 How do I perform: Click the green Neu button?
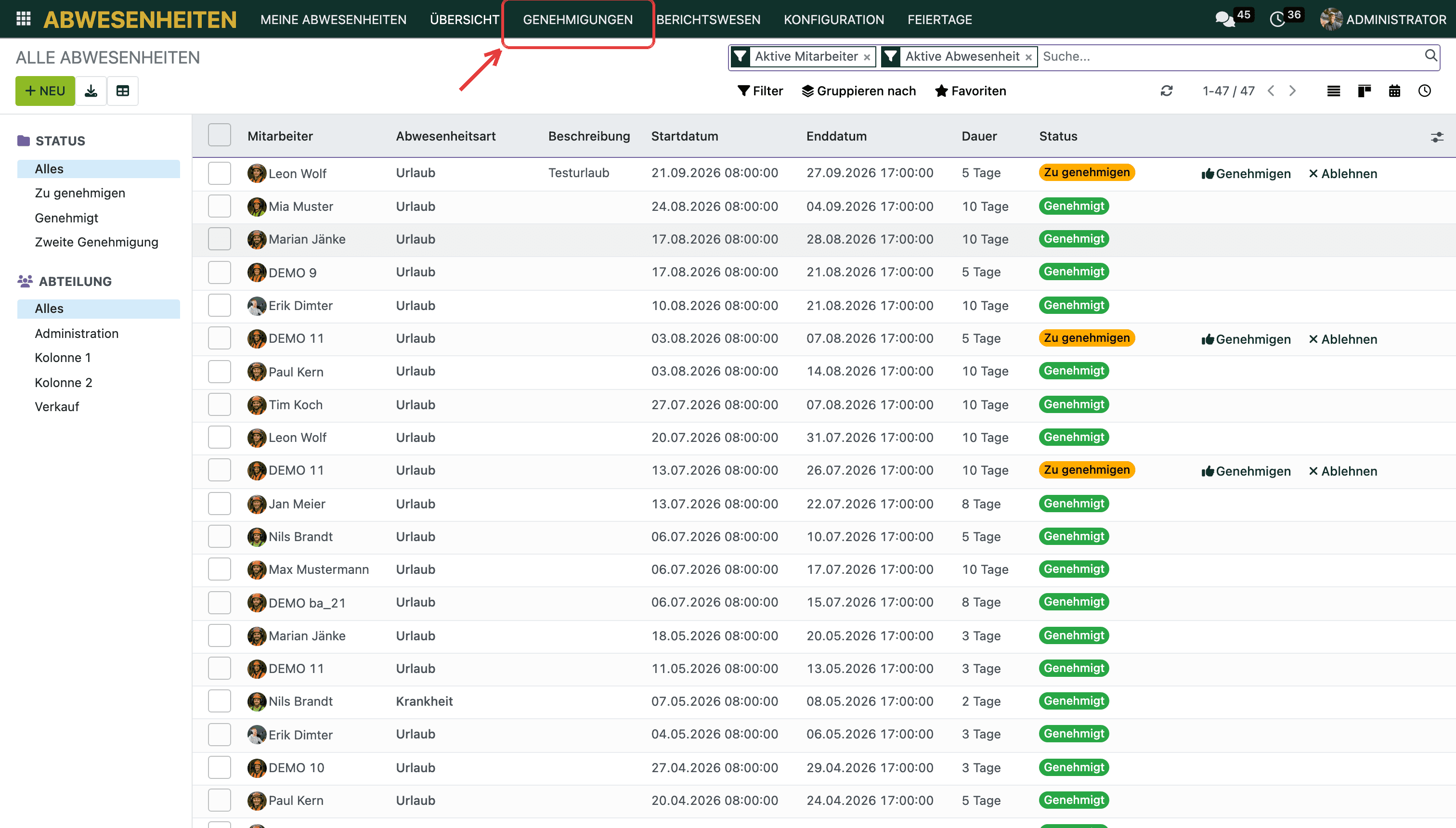(45, 91)
